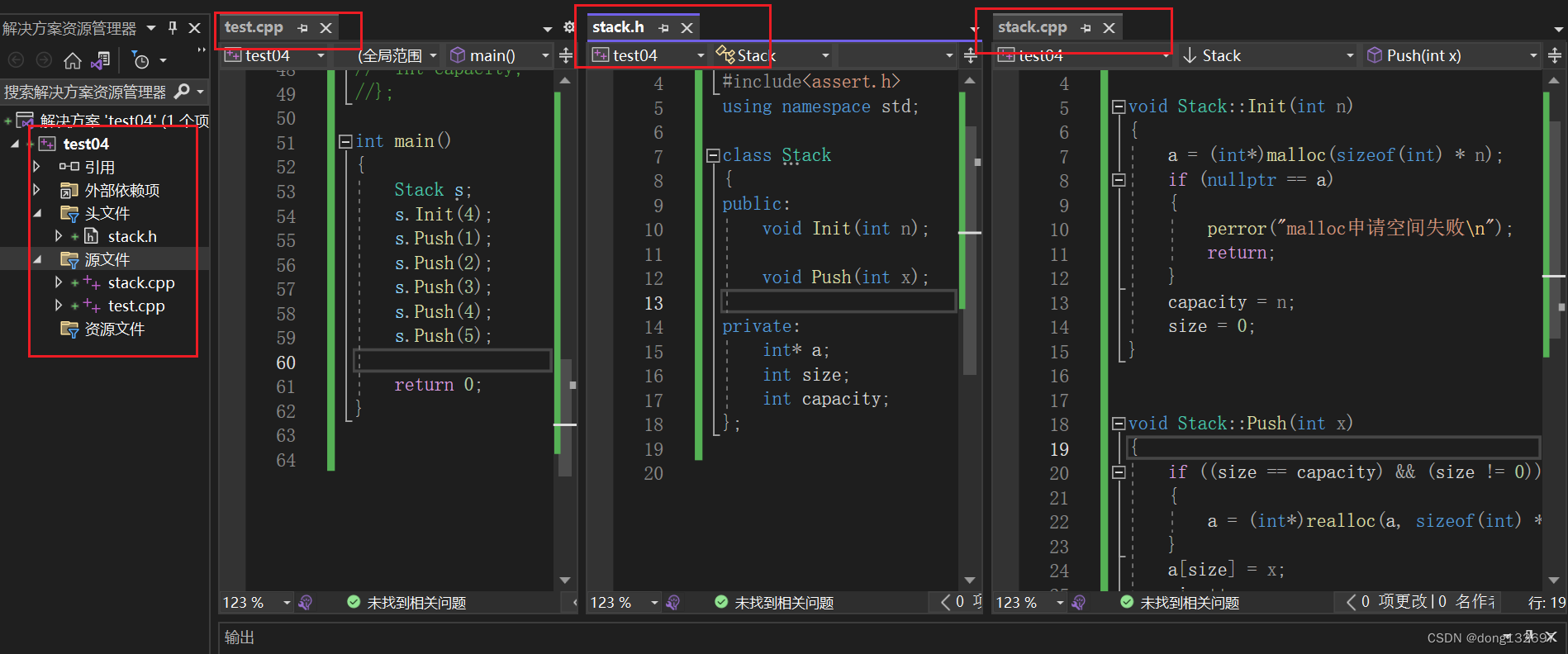Viewport: 1568px width, 654px height.
Task: Toggle pin on the stack.cpp tab
Action: pyautogui.click(x=1086, y=28)
